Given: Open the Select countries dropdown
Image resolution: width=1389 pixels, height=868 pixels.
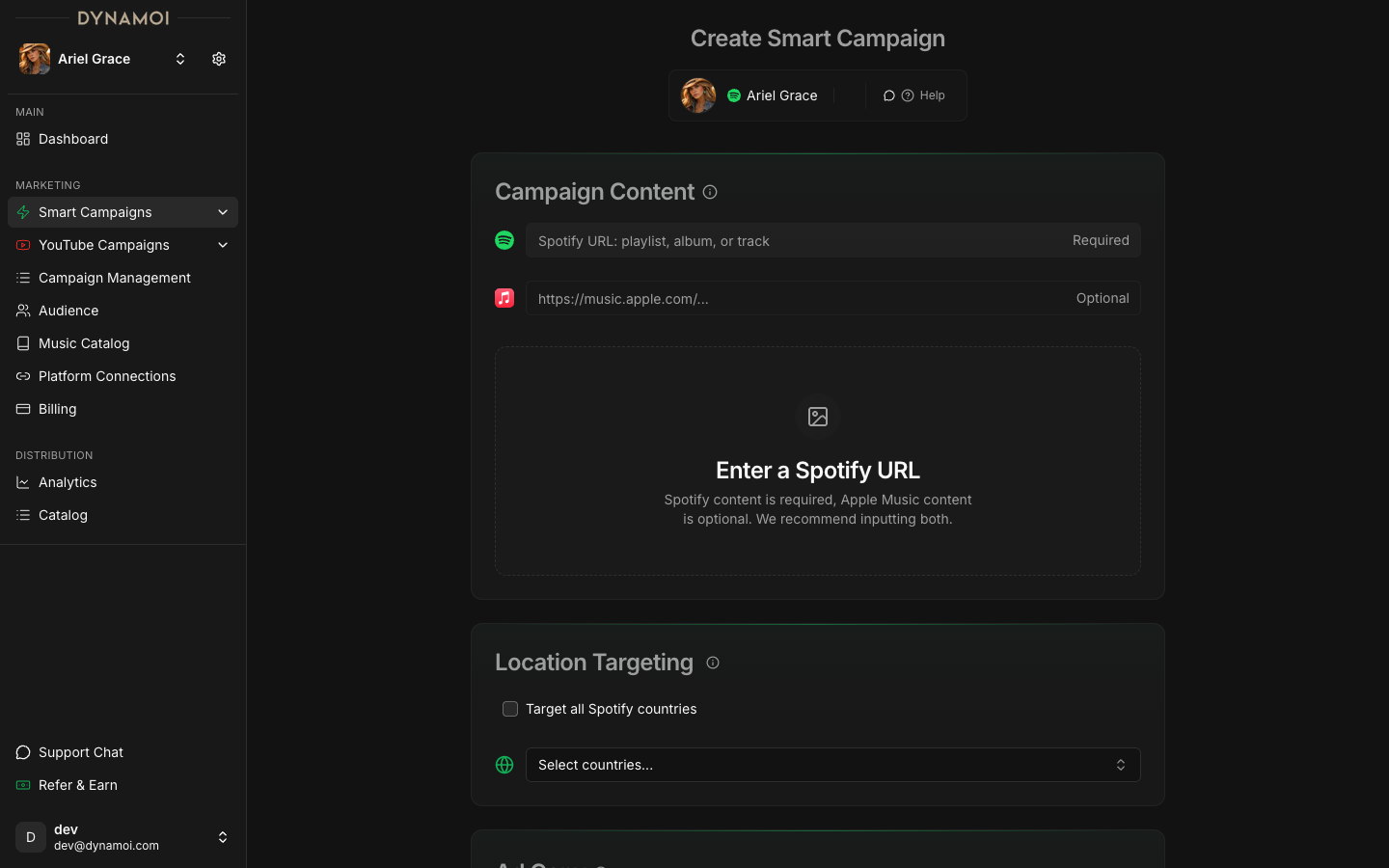Looking at the screenshot, I should pyautogui.click(x=832, y=765).
